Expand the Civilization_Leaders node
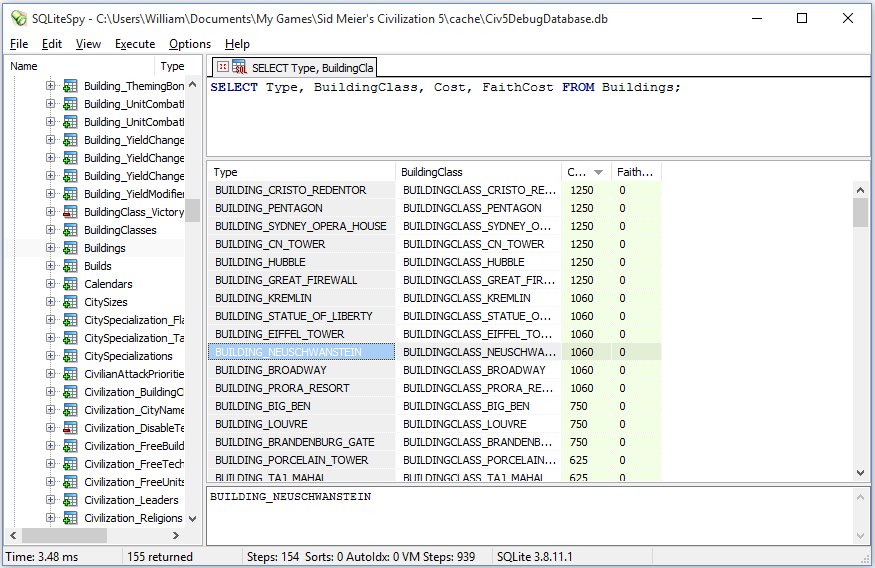 tap(50, 499)
